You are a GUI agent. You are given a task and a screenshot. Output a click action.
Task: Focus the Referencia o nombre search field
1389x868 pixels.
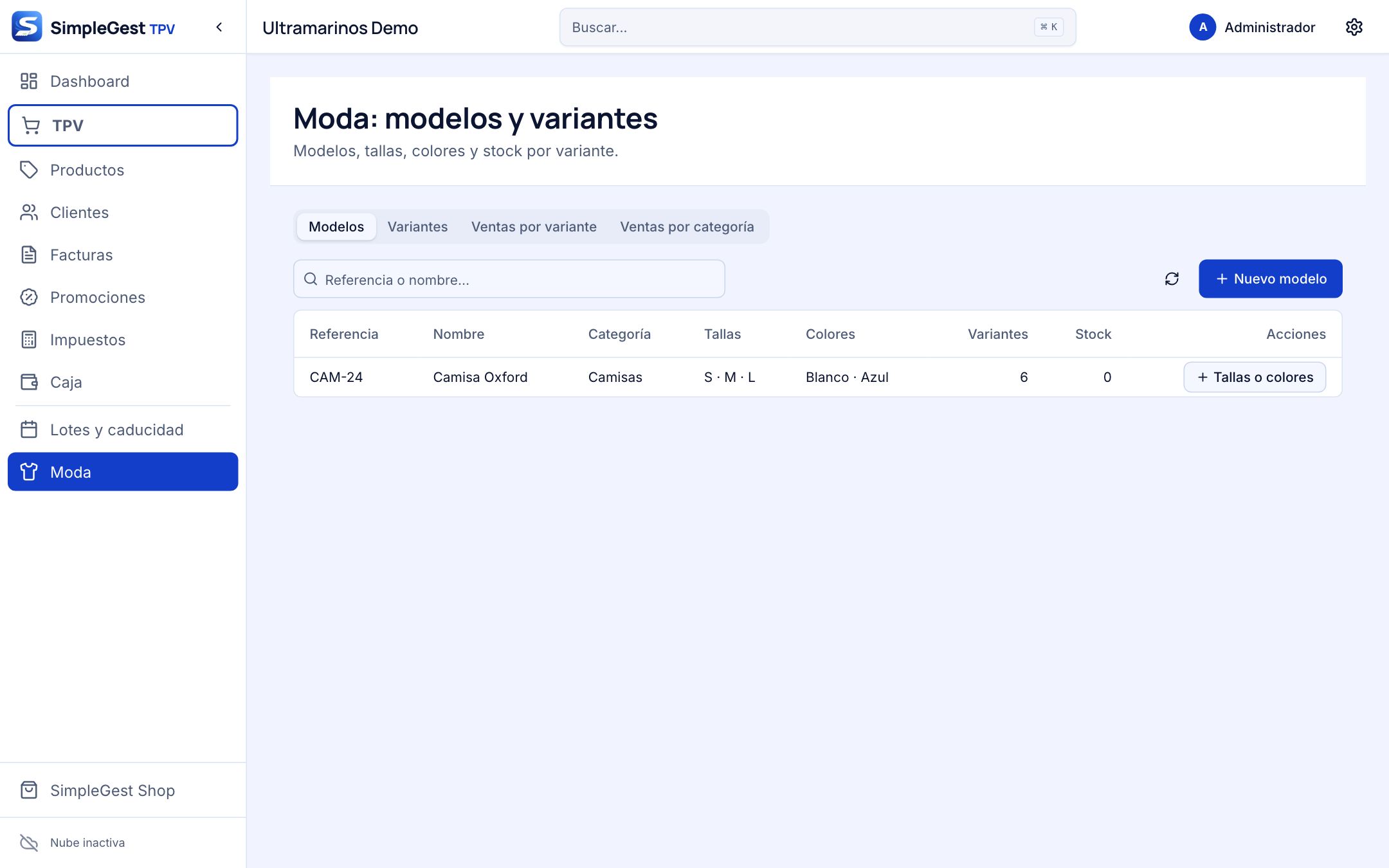point(509,279)
